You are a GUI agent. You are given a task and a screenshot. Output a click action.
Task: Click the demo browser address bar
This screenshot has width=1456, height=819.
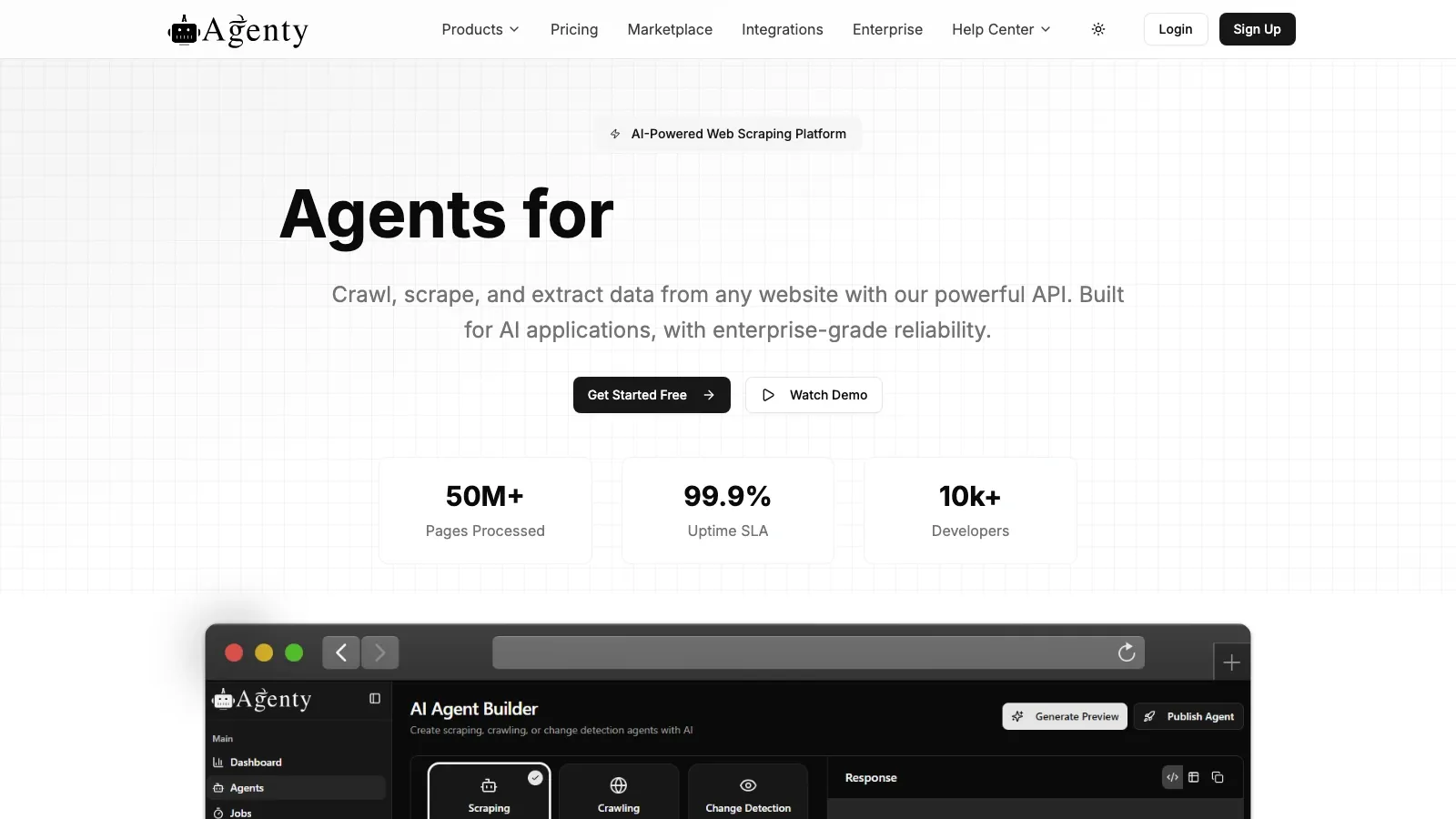[818, 652]
